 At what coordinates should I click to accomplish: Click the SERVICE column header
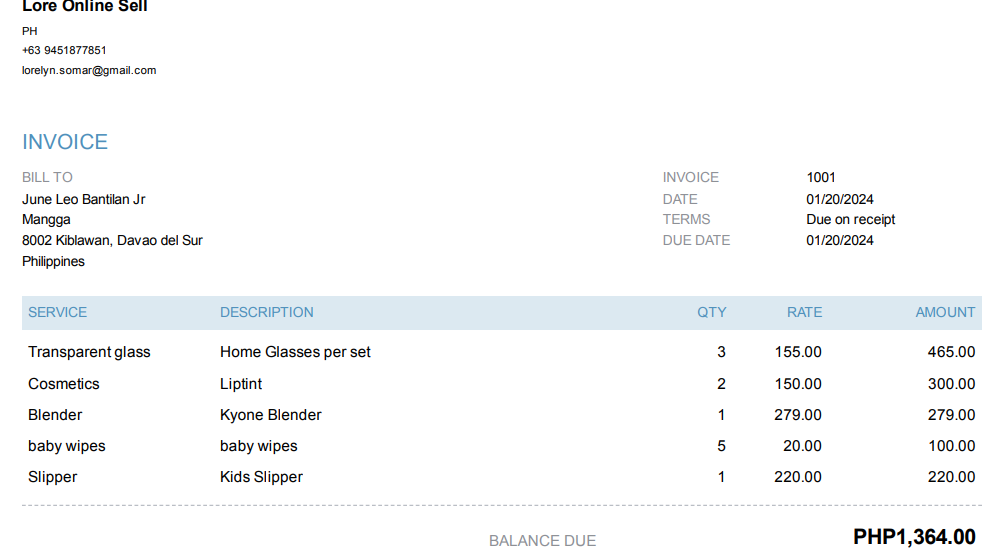57,312
